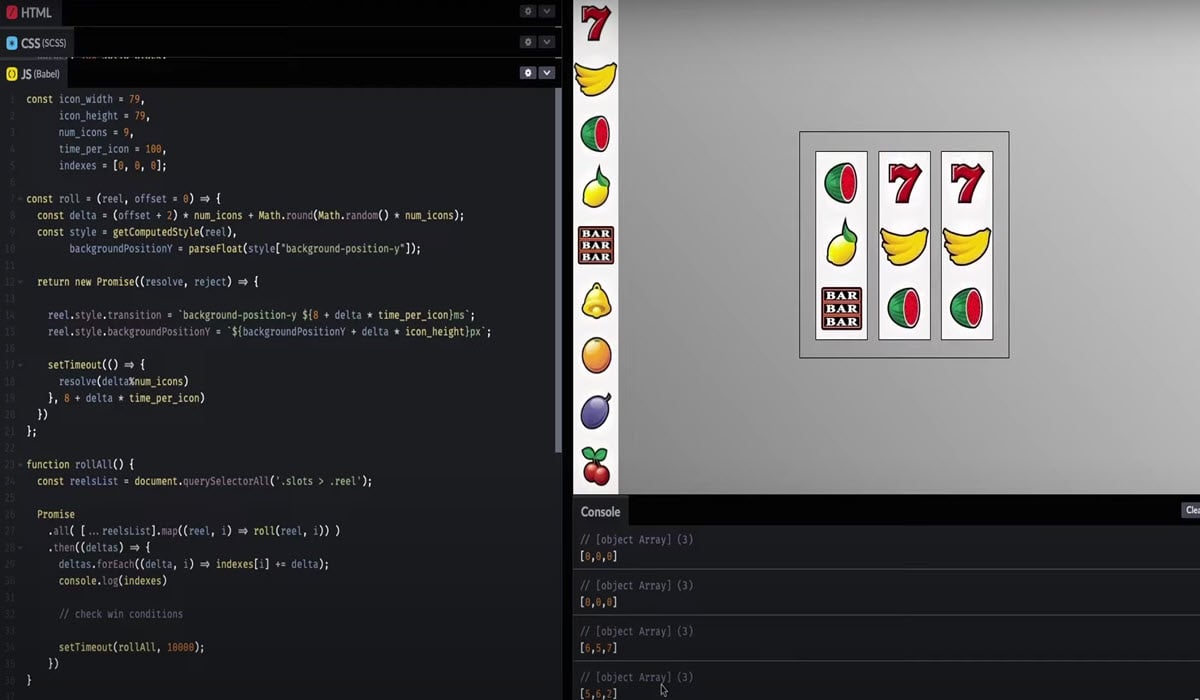Click the watermelon in the sprite strip
Screen dimensions: 1200x700
[x=595, y=133]
